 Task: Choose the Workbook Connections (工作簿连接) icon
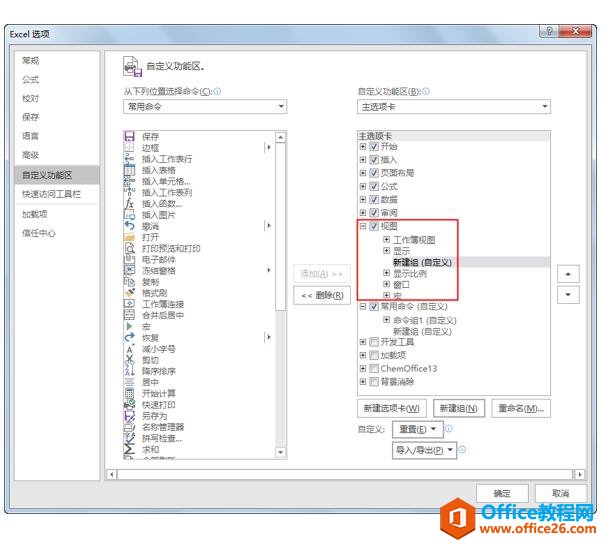point(129,304)
